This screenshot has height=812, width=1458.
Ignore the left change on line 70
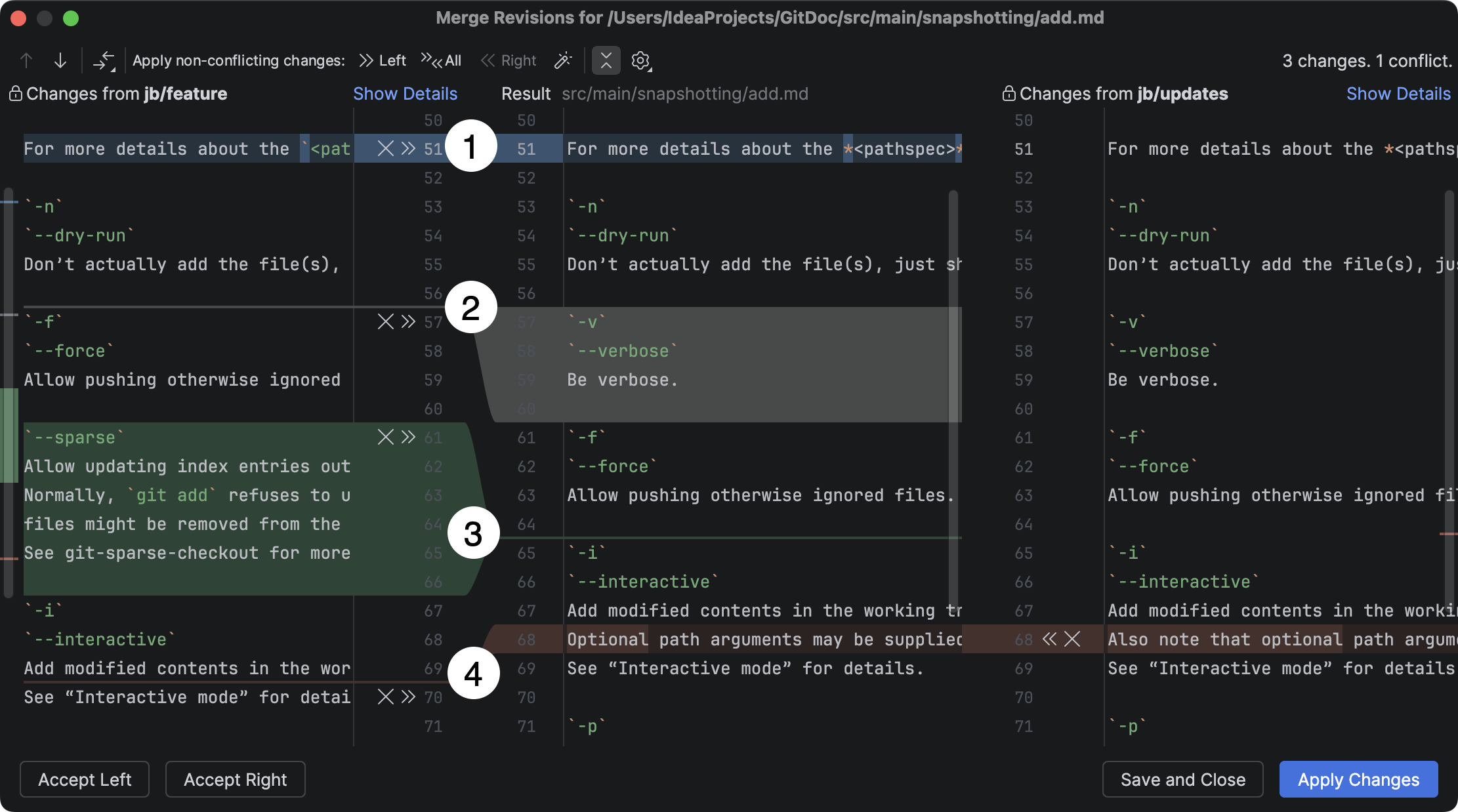click(x=386, y=697)
